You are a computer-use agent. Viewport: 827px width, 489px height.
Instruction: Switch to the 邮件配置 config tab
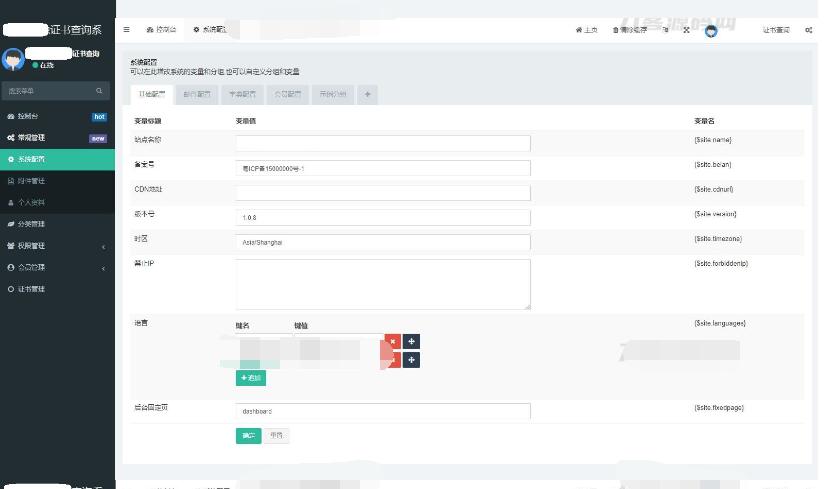pyautogui.click(x=197, y=94)
